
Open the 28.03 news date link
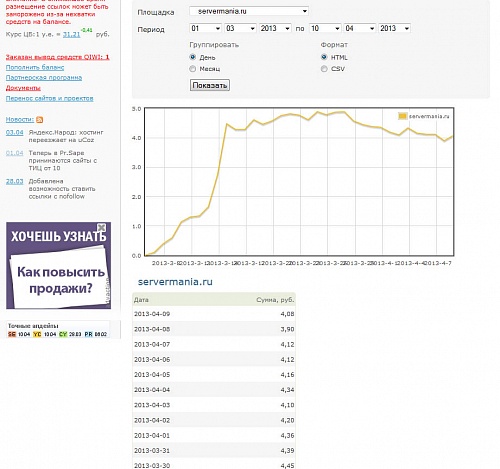(x=15, y=181)
